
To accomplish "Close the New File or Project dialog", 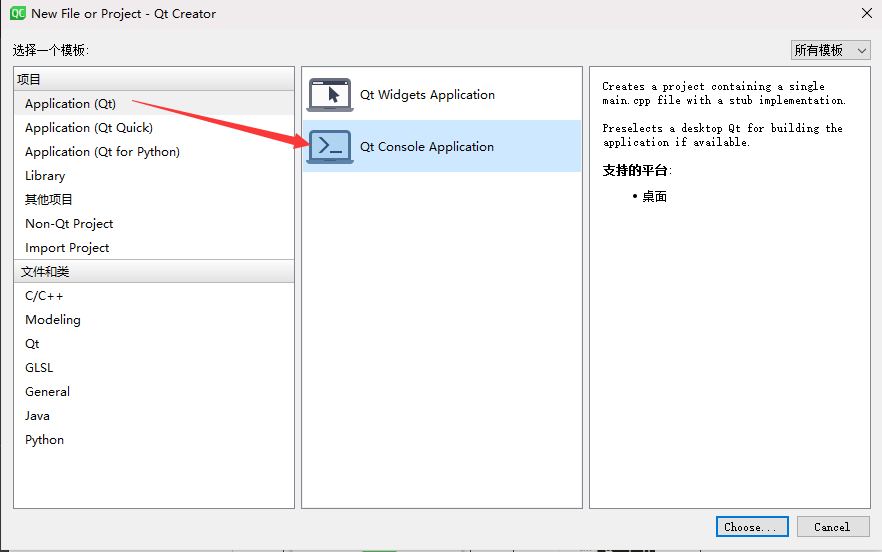I will click(x=867, y=13).
